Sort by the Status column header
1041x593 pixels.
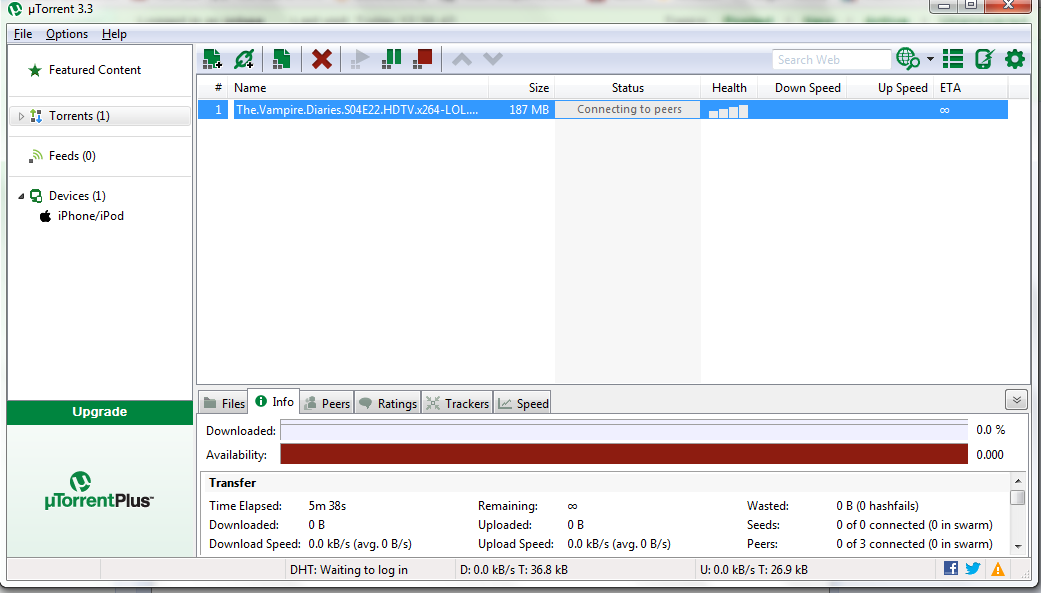pyautogui.click(x=627, y=88)
